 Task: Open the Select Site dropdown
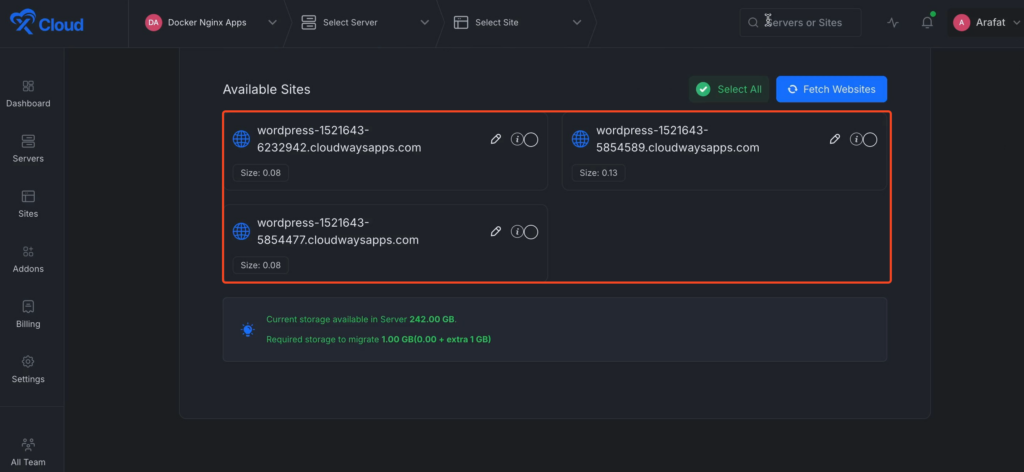click(516, 22)
